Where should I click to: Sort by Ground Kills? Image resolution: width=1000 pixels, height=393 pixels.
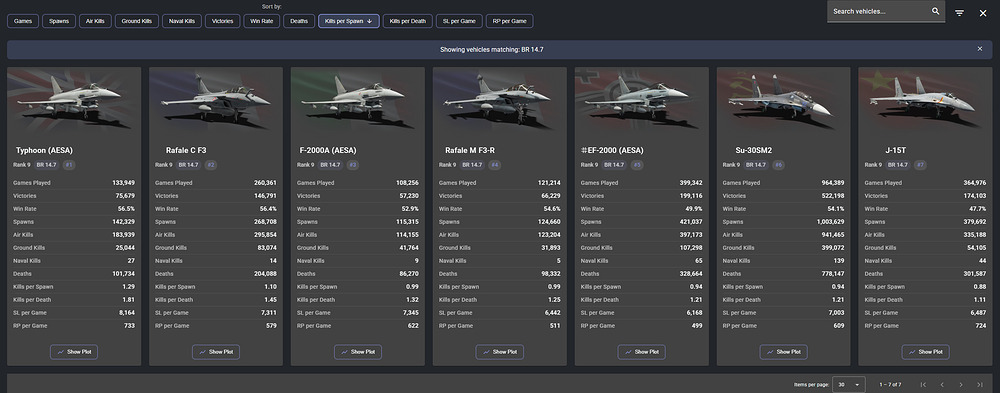(136, 21)
